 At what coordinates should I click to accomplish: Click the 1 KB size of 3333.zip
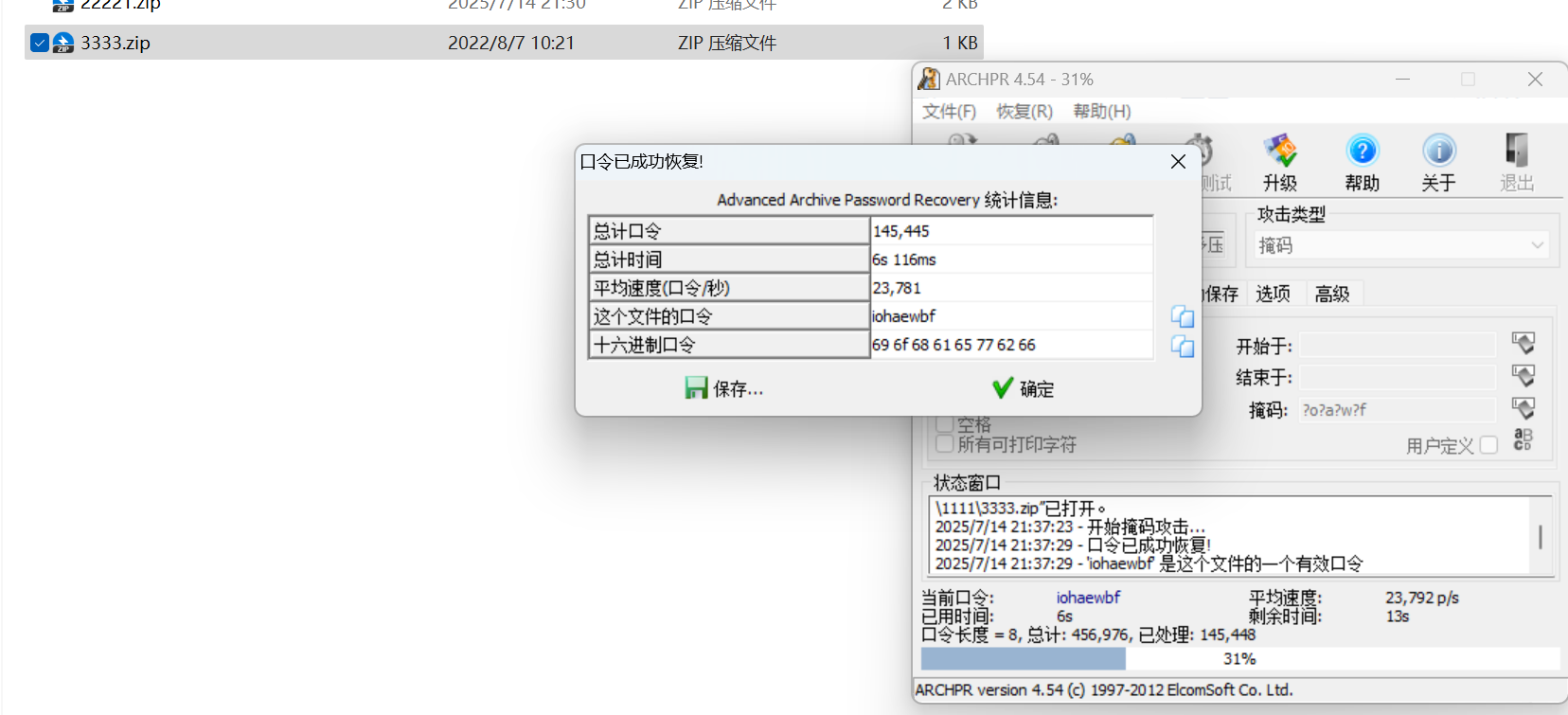[x=960, y=43]
